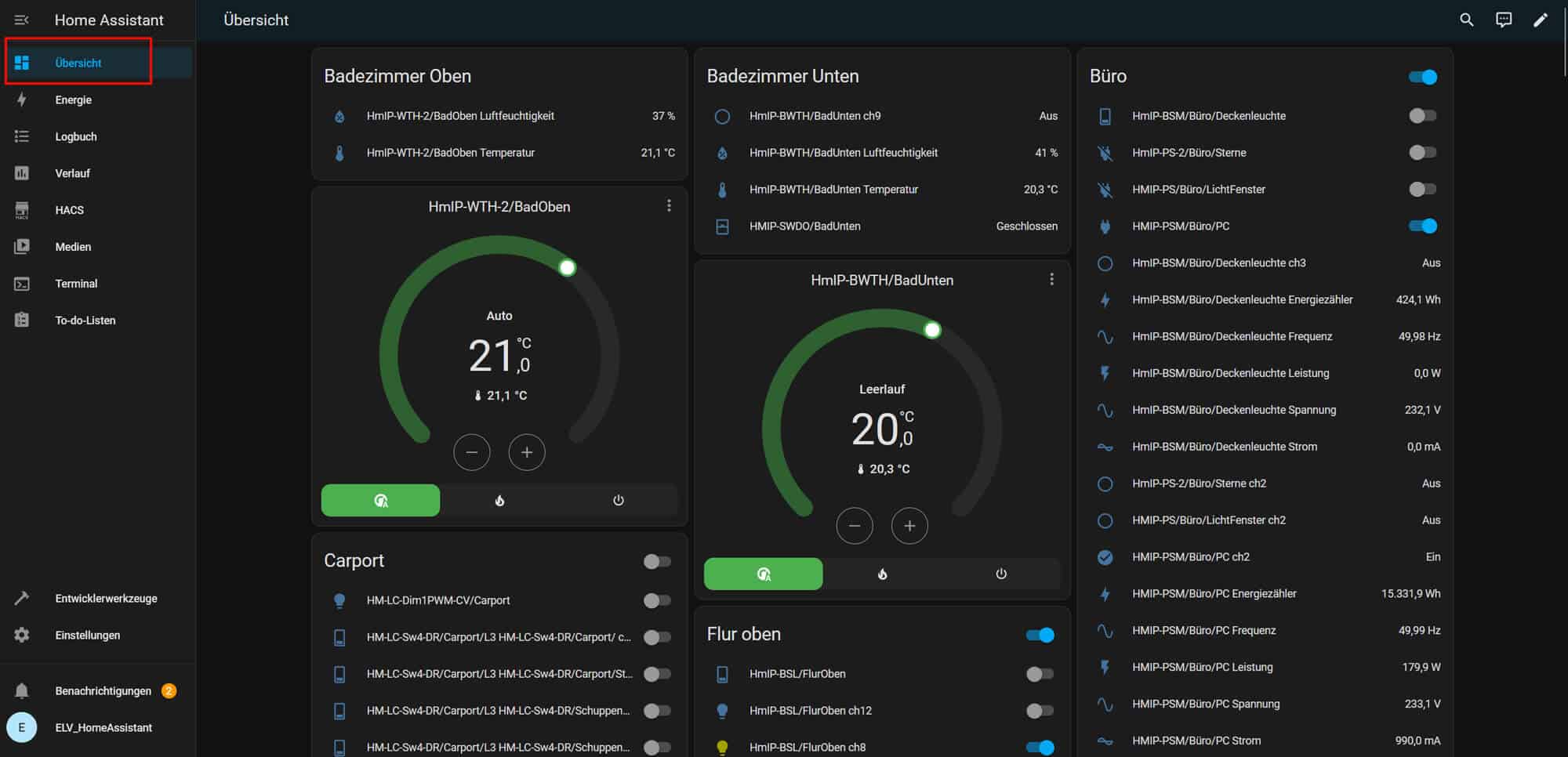
Task: Select auto mode icon on BadUnten thermostat
Action: tap(763, 574)
